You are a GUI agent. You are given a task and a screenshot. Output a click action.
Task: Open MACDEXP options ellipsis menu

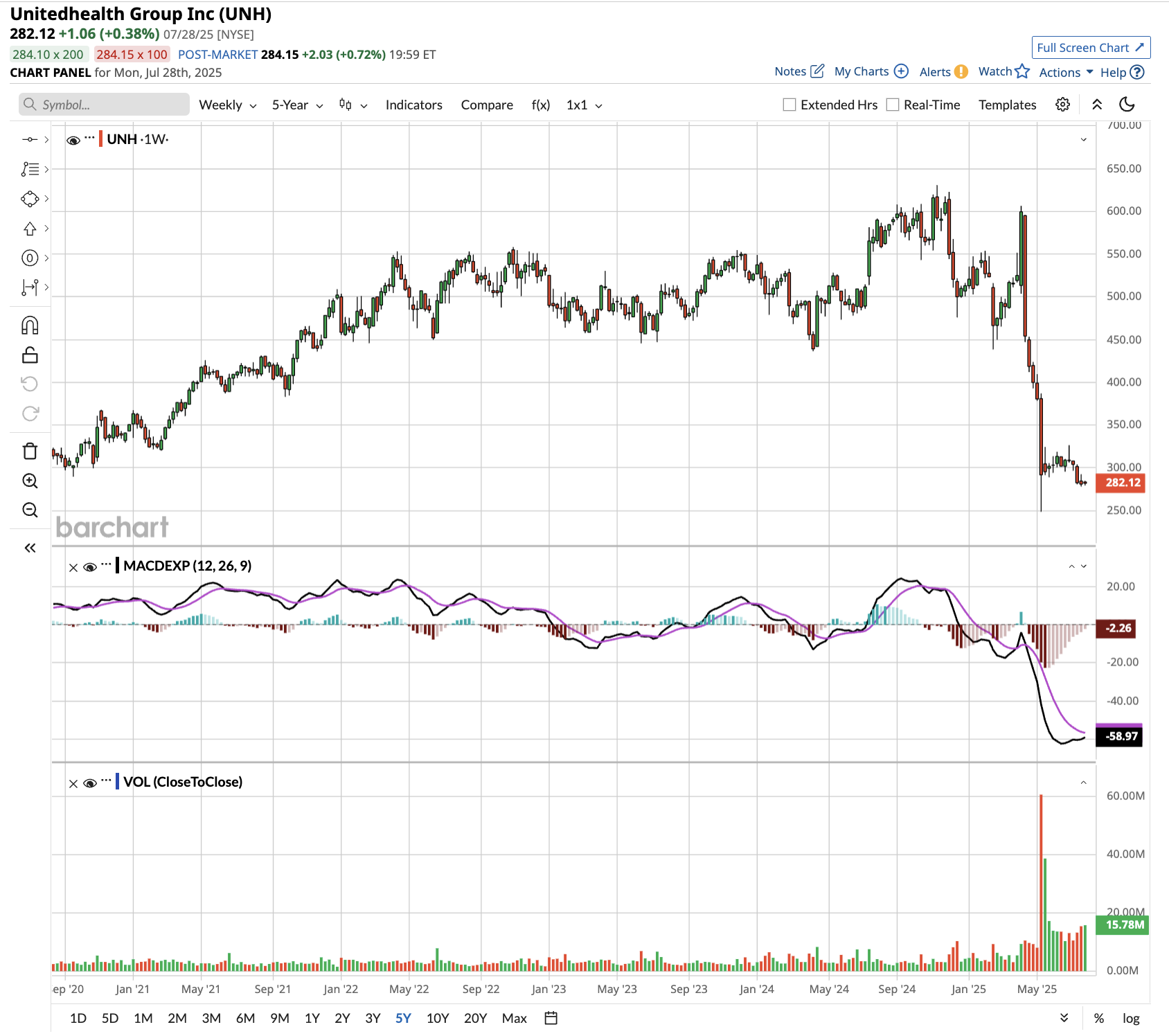[106, 564]
